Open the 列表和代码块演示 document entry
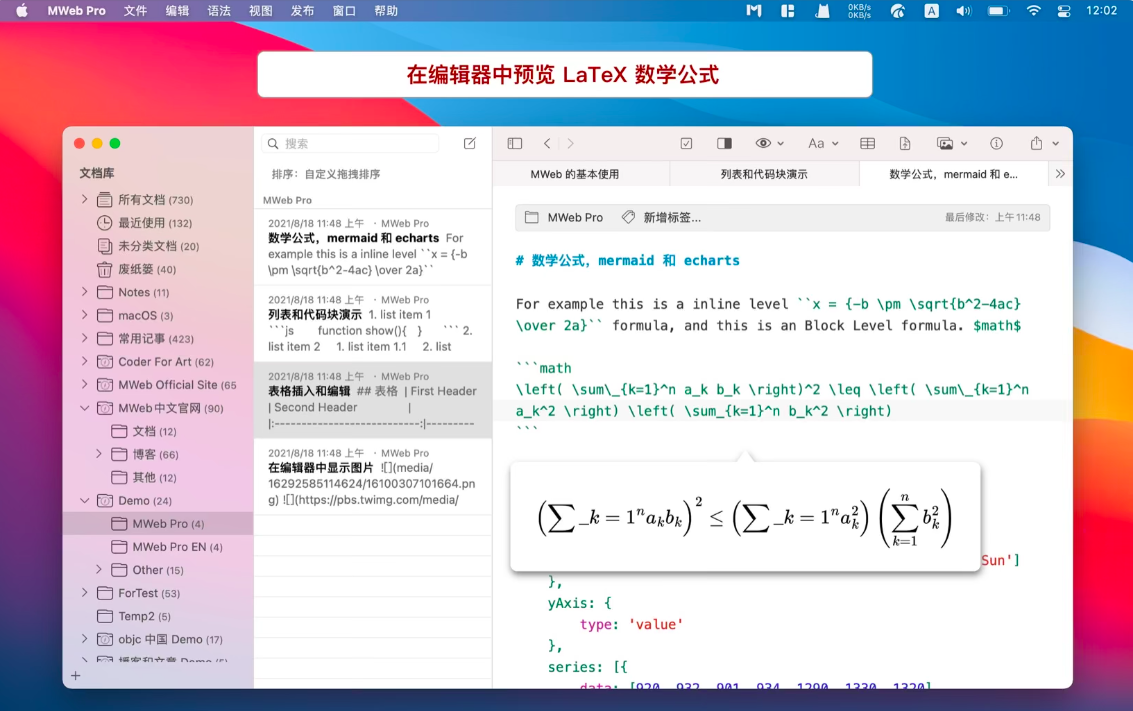The width and height of the screenshot is (1133, 711). coord(373,324)
